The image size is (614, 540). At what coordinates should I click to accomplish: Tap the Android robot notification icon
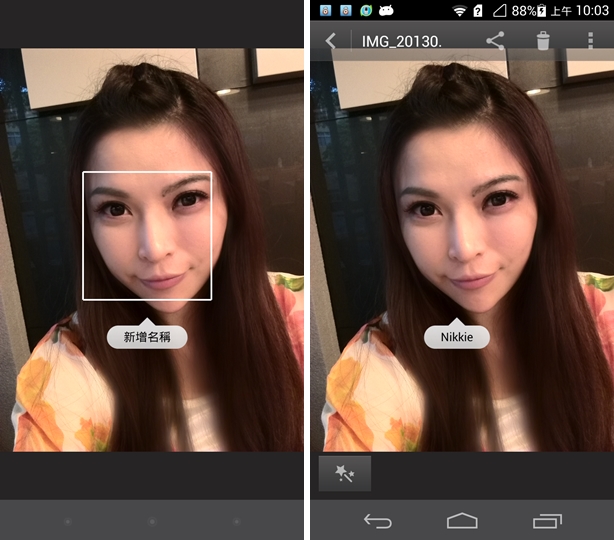click(386, 10)
